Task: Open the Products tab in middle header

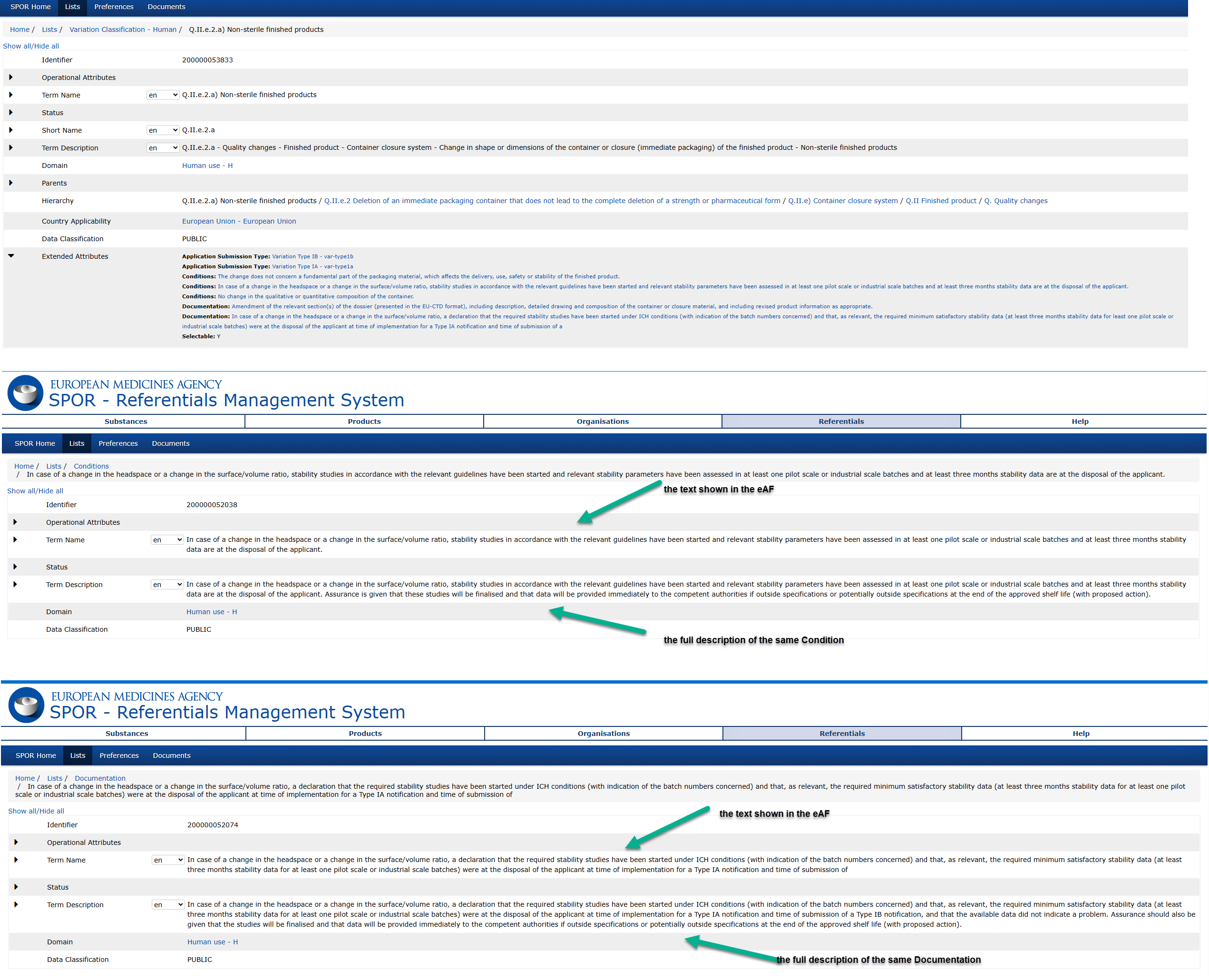Action: [x=364, y=421]
